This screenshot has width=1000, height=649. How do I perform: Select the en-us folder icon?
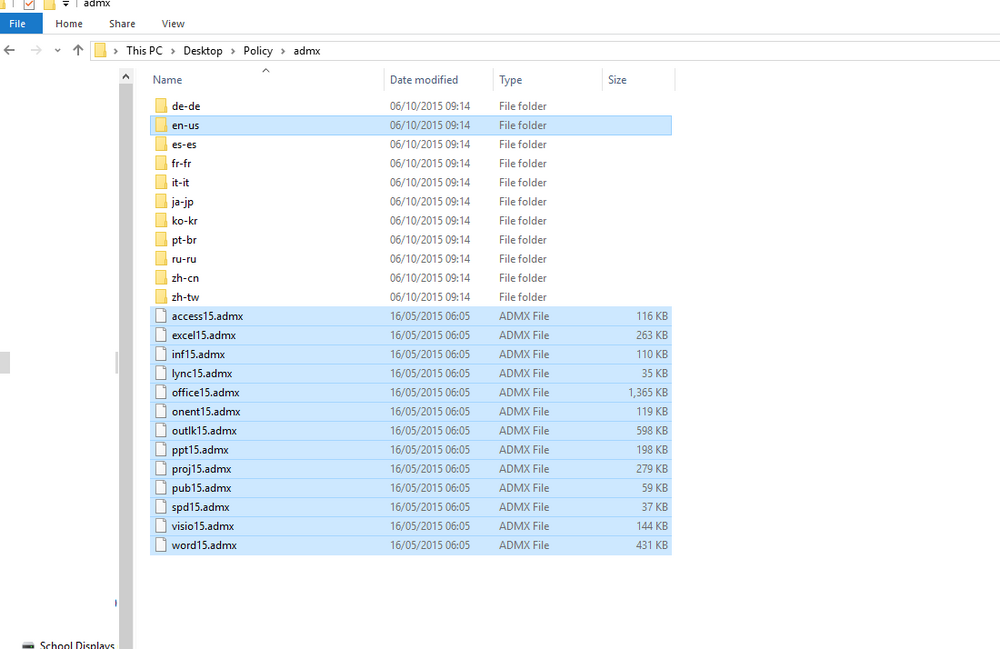pos(161,125)
